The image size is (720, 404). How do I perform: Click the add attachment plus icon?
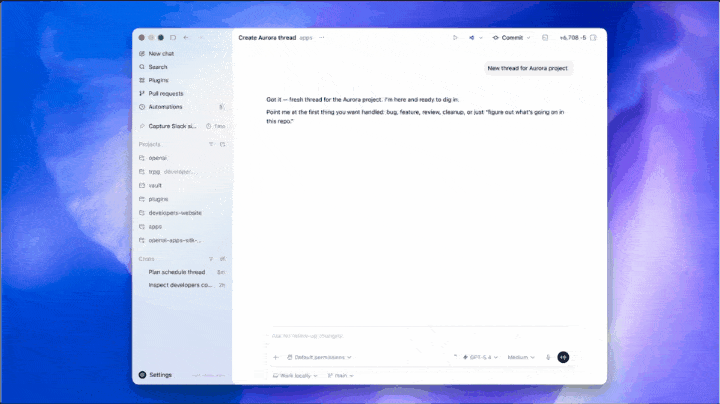point(276,357)
